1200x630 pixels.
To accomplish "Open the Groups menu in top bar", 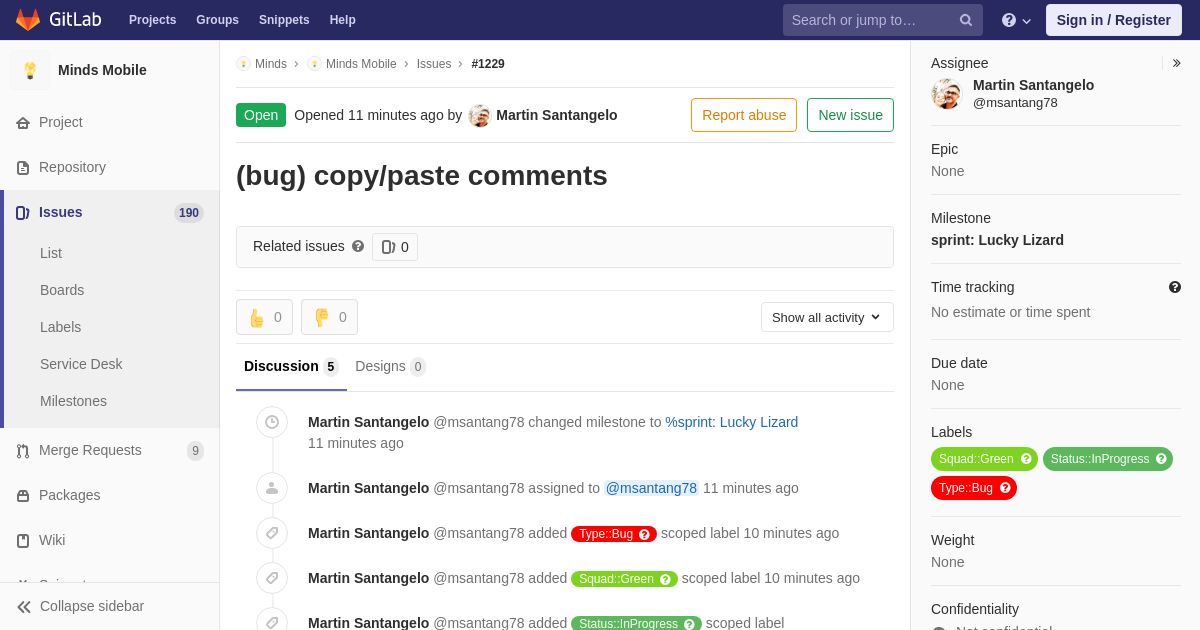I will (217, 20).
